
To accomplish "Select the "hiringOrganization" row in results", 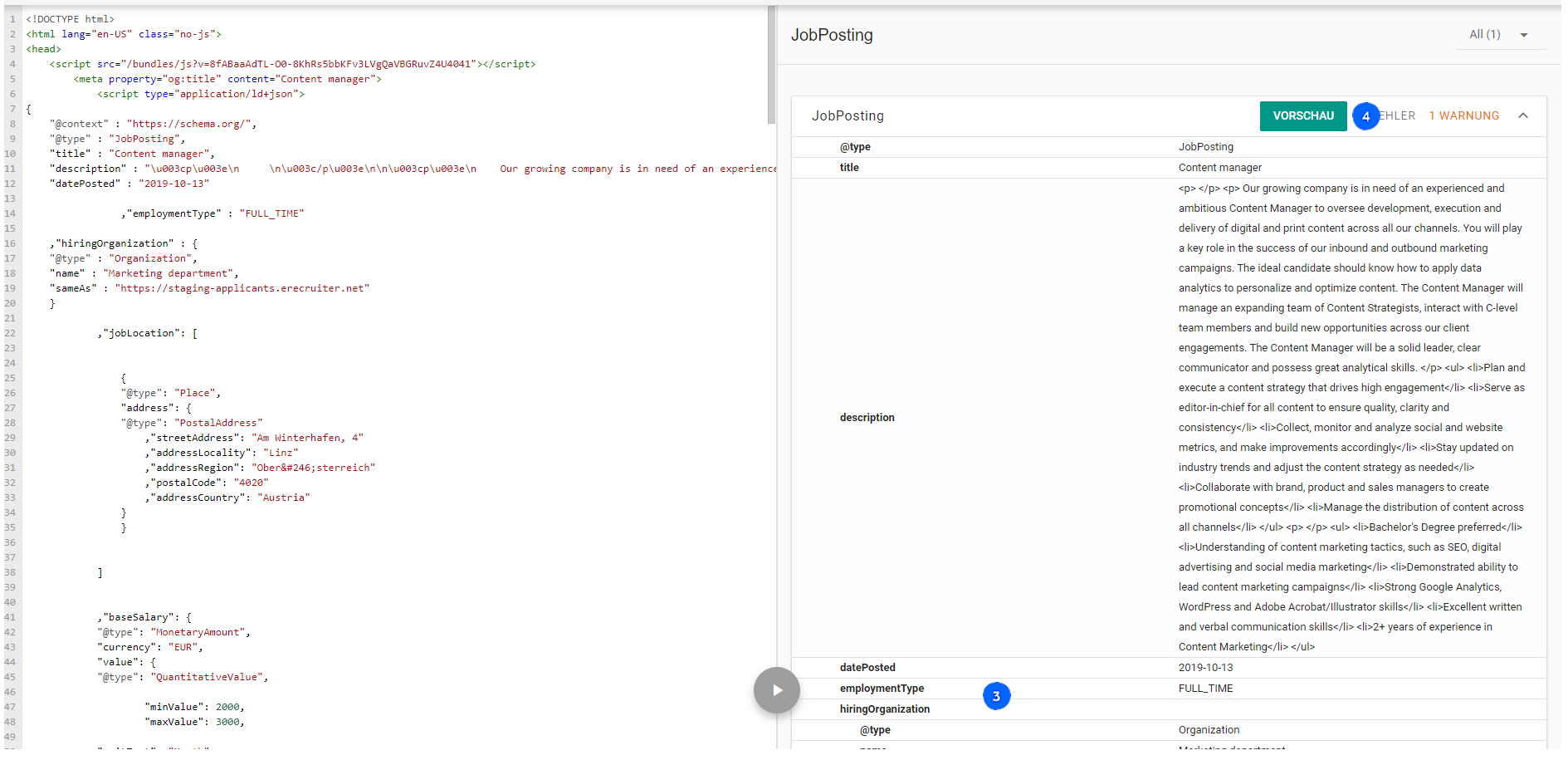I will 1169,709.
